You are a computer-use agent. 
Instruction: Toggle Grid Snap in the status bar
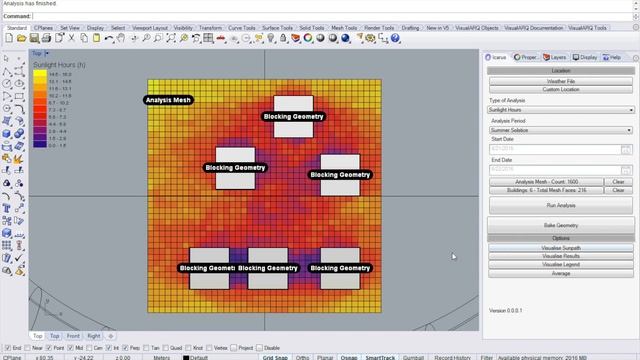(275, 358)
